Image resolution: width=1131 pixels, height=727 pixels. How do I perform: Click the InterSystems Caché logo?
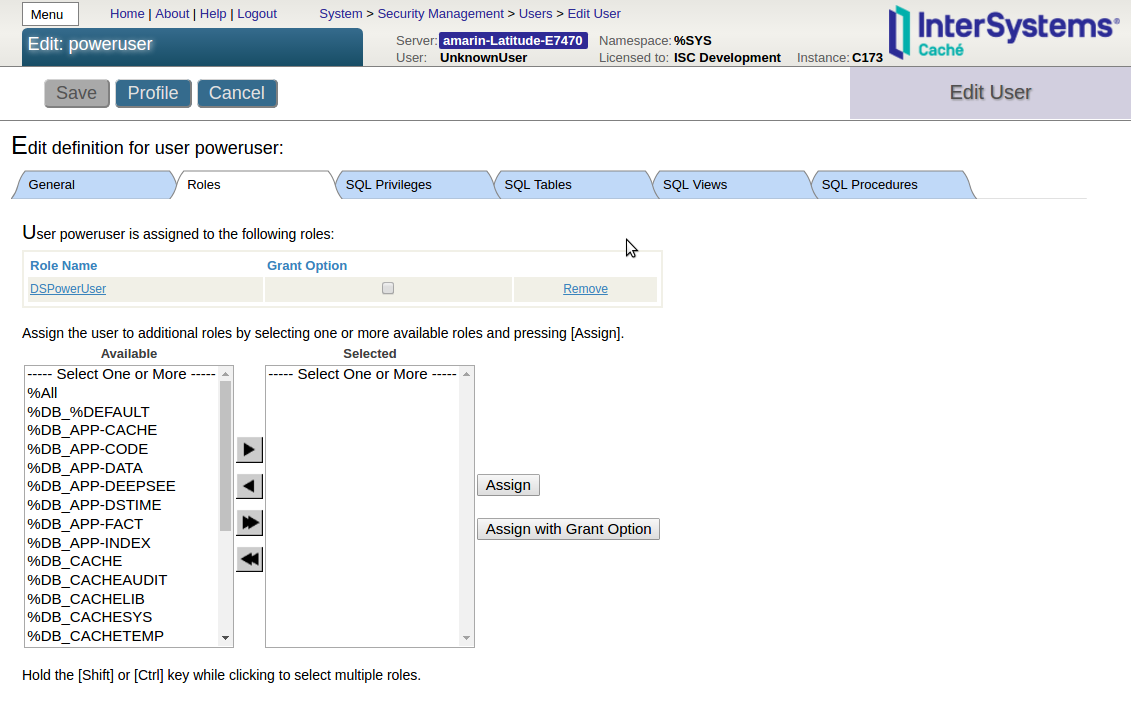click(1003, 32)
